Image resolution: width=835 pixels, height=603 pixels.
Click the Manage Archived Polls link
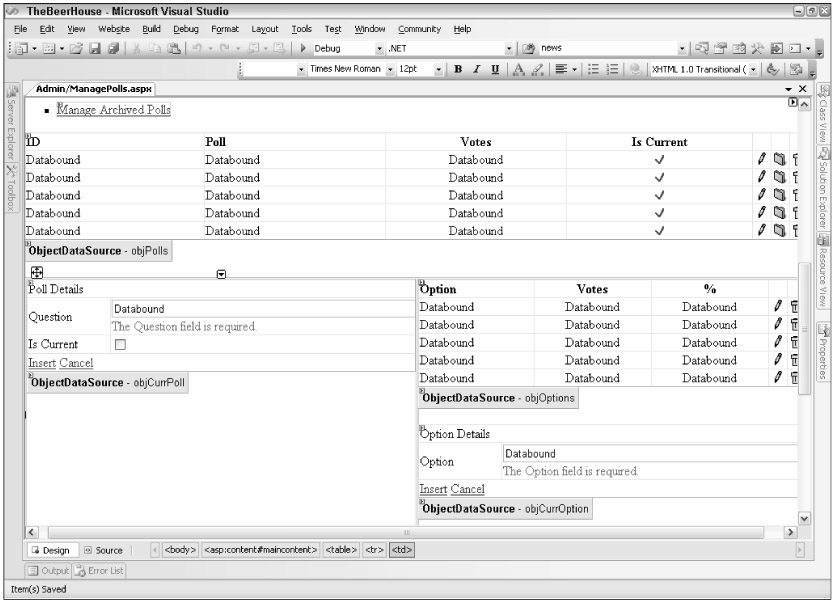pyautogui.click(x=113, y=109)
